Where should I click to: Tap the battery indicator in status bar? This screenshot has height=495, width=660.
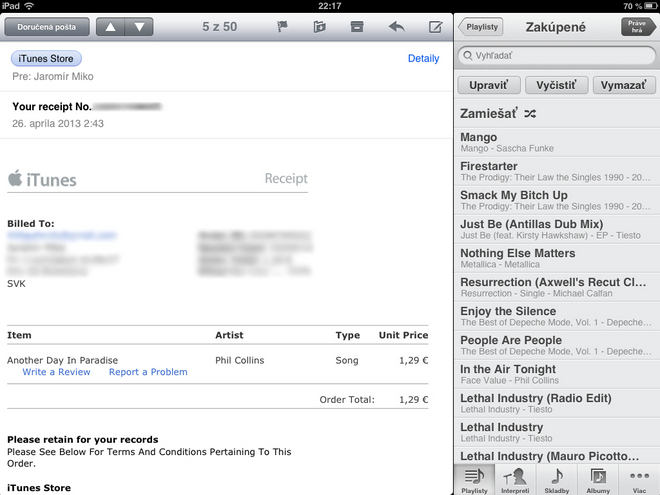(651, 6)
